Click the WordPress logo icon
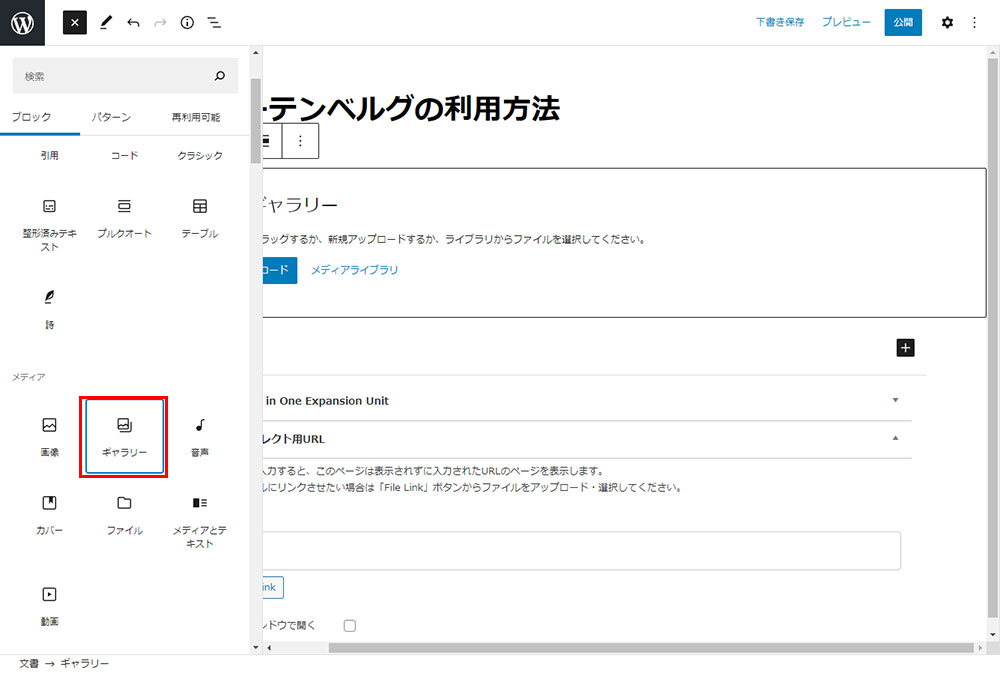 tap(22, 22)
